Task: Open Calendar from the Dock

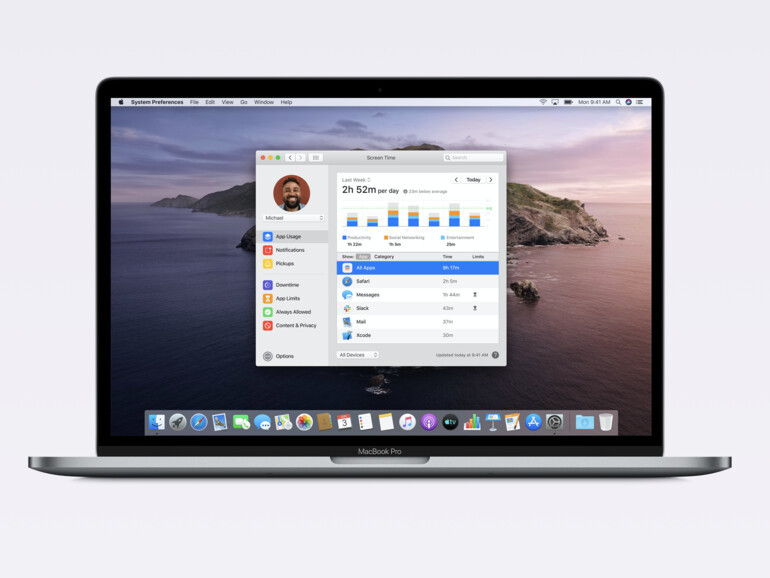Action: [344, 422]
